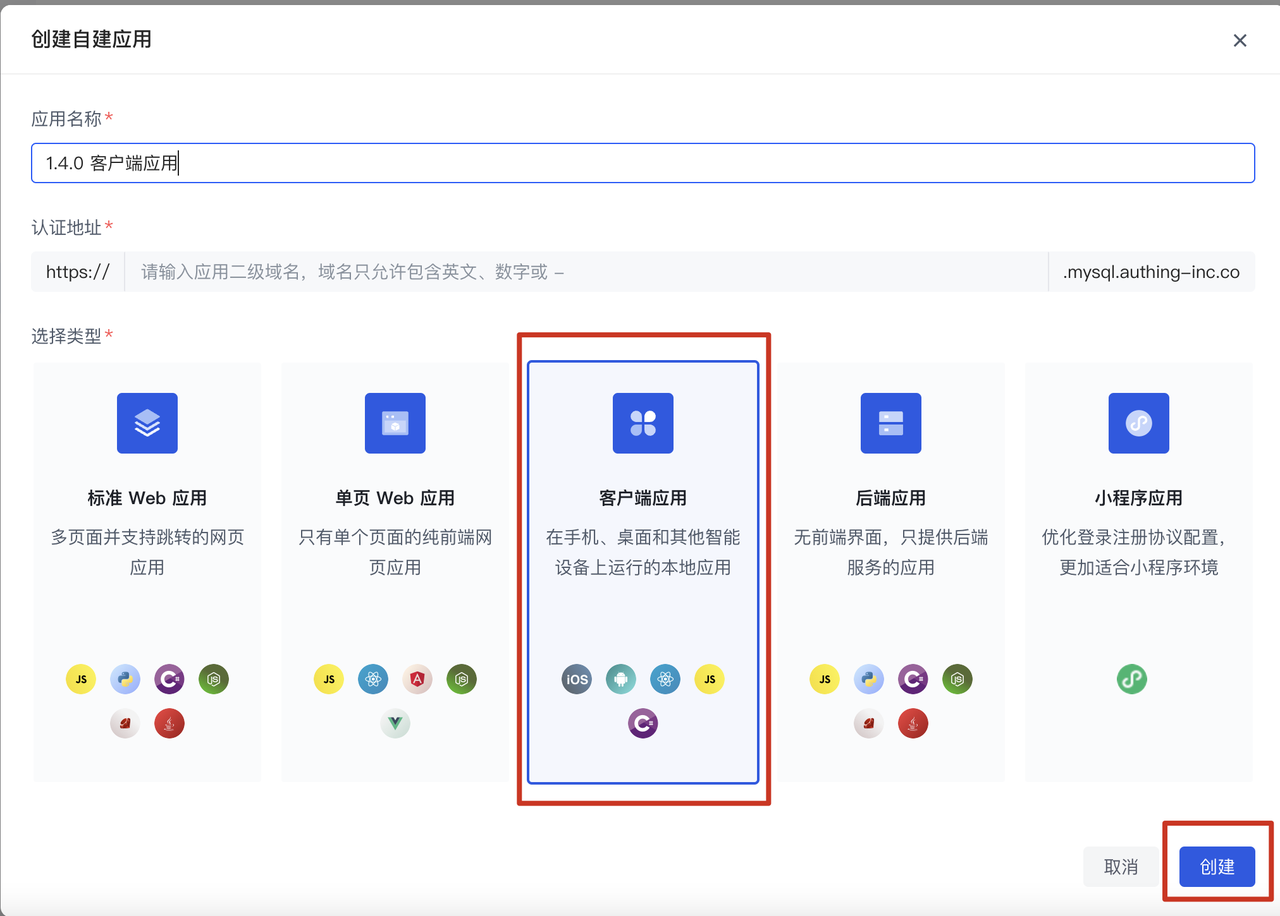This screenshot has height=916, width=1280.
Task: Select the iOS icon under 客户端应用
Action: pyautogui.click(x=576, y=679)
